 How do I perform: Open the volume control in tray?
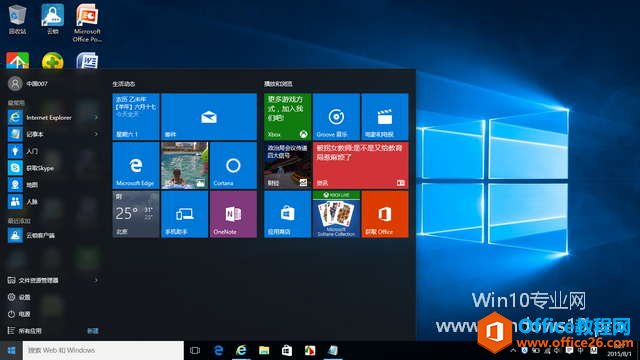click(557, 351)
